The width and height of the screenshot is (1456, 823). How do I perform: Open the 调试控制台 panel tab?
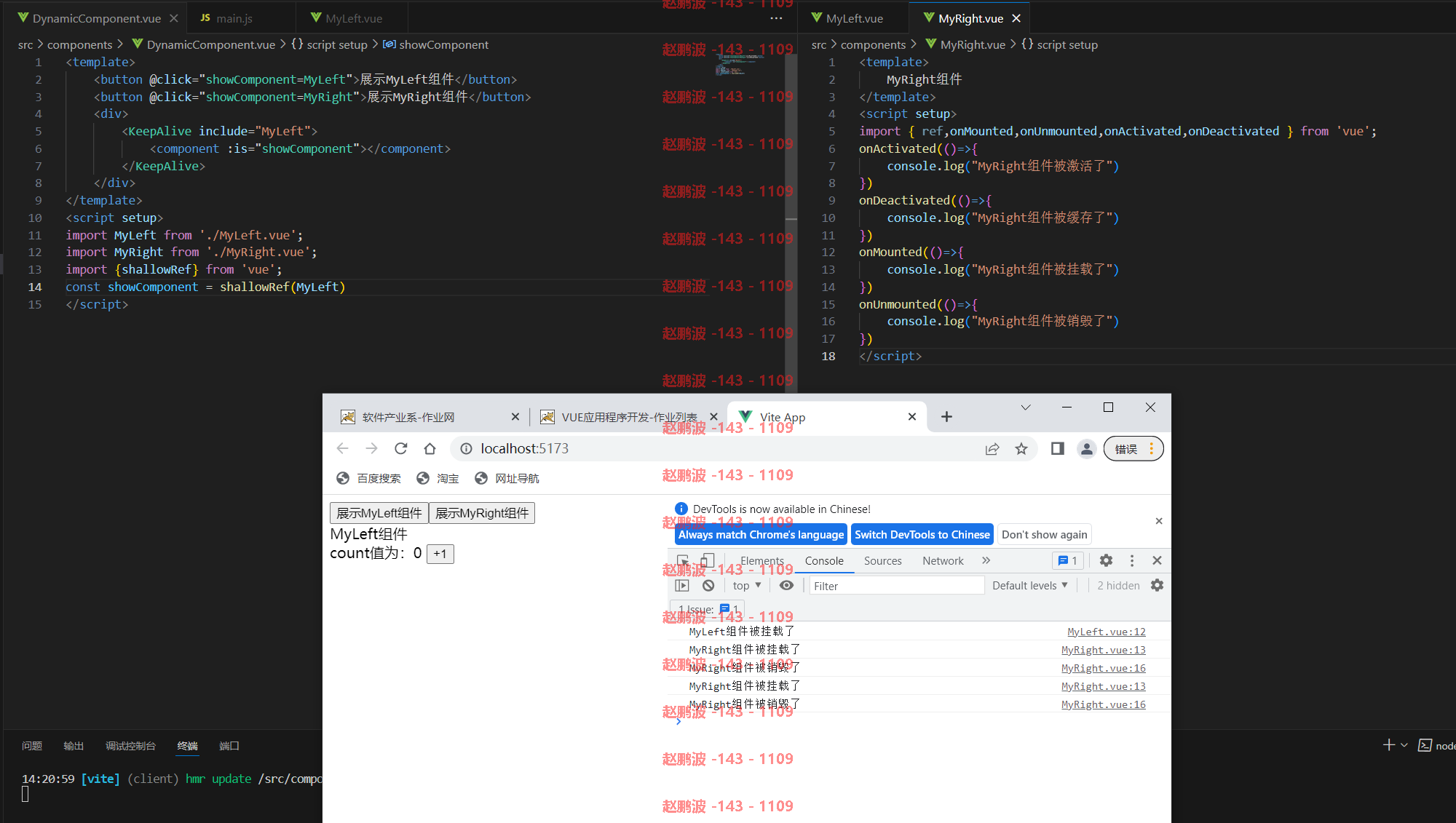130,746
